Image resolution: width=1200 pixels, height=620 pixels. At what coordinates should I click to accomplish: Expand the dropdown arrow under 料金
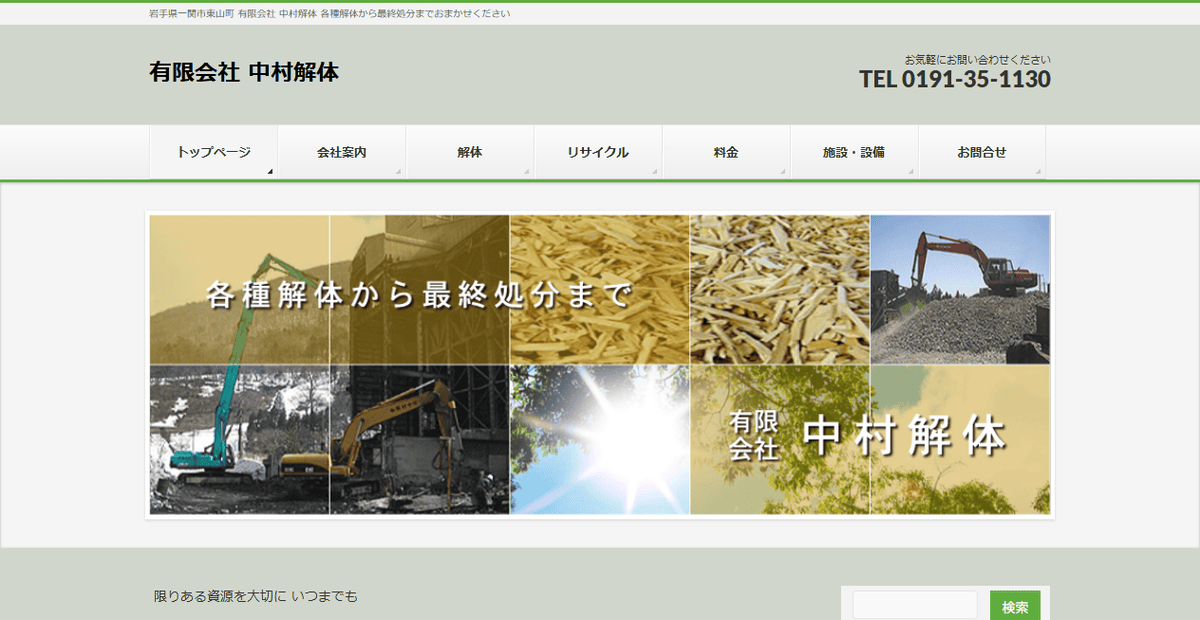[783, 169]
